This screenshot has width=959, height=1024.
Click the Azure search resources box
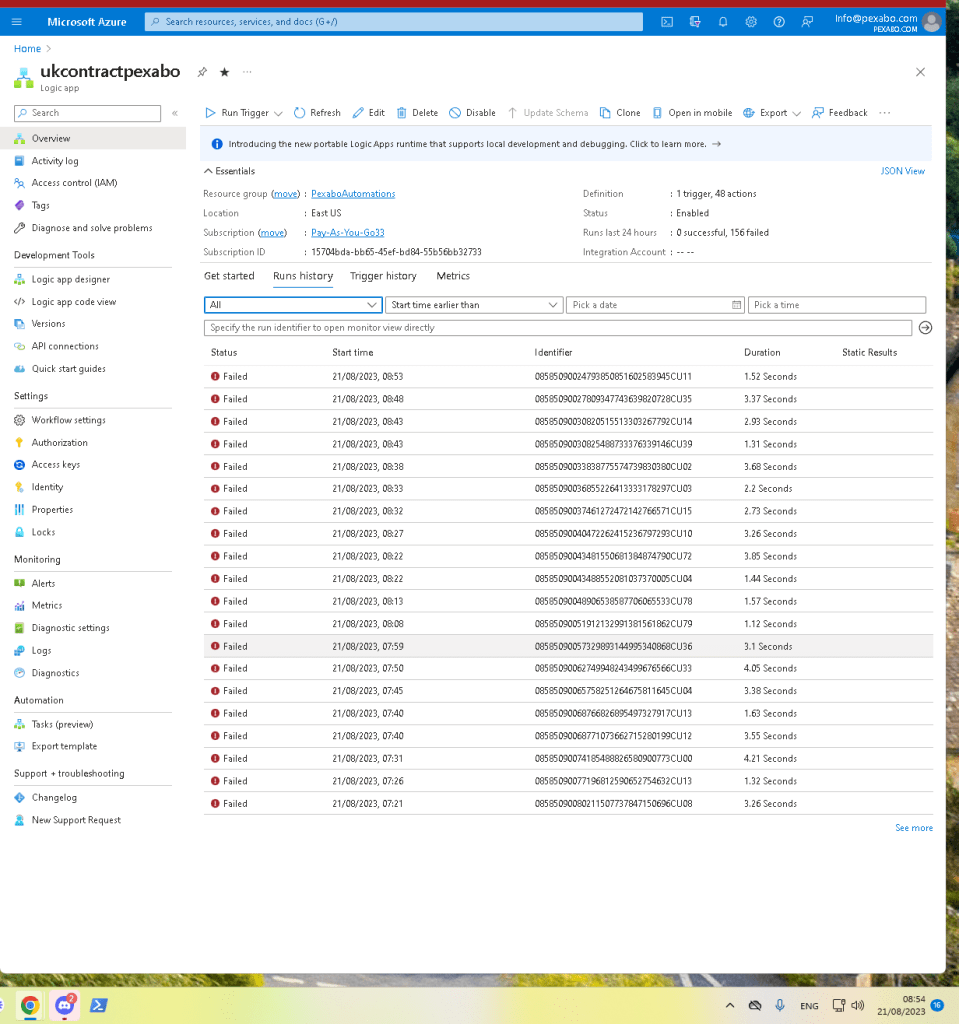[x=393, y=22]
